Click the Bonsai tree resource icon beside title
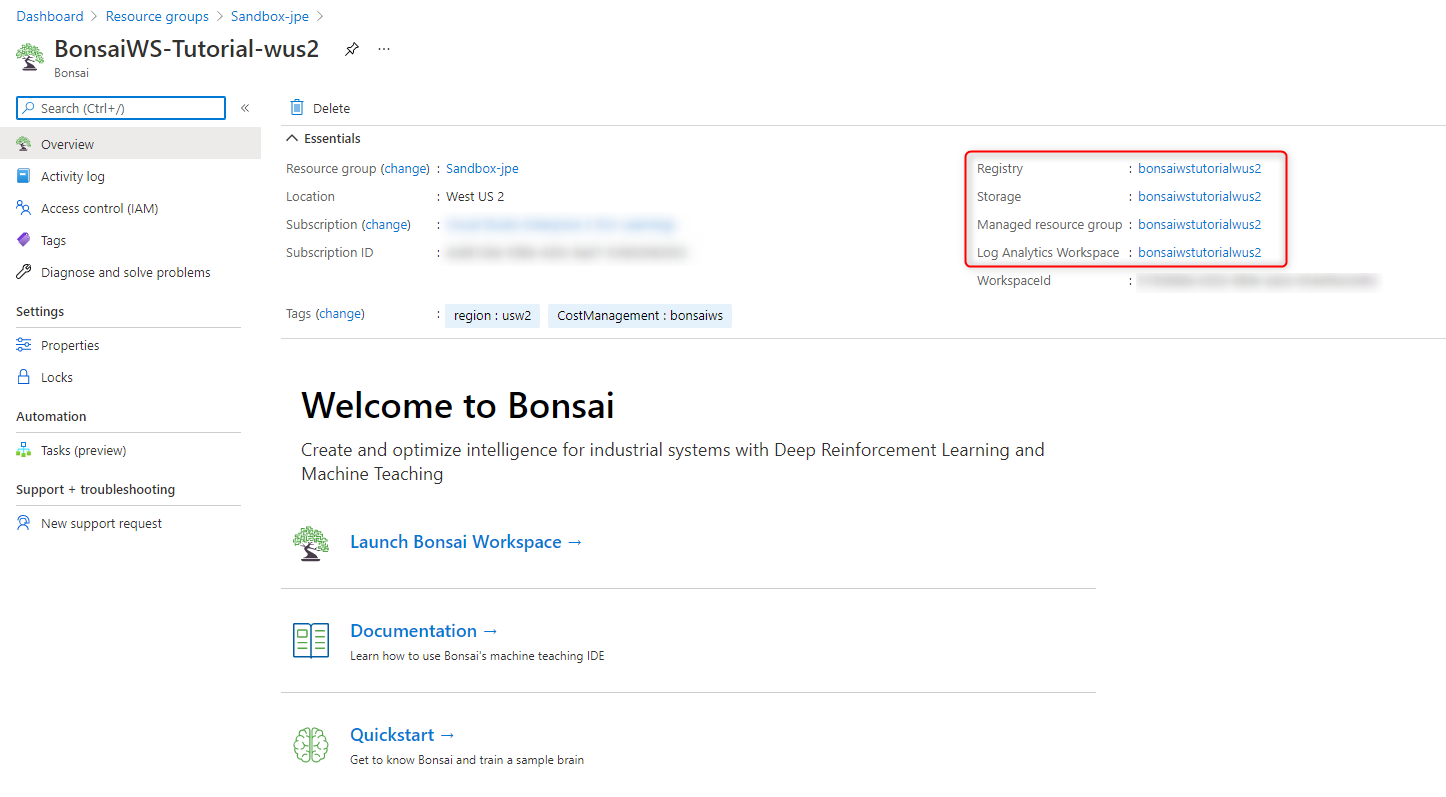1446x797 pixels. pos(30,56)
